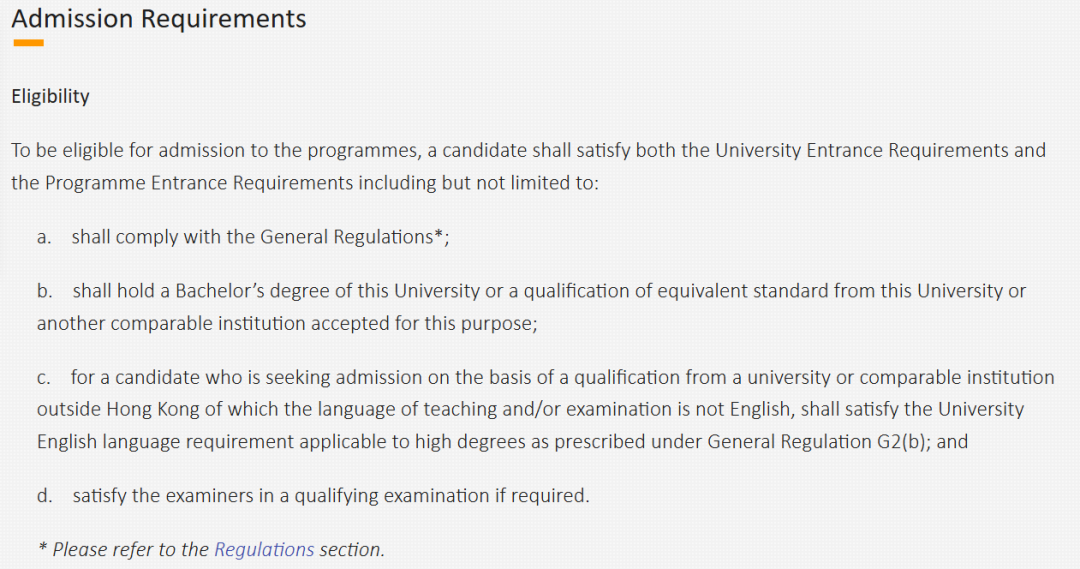The height and width of the screenshot is (569, 1080).
Task: Click the list marker "a."
Action: (x=44, y=237)
